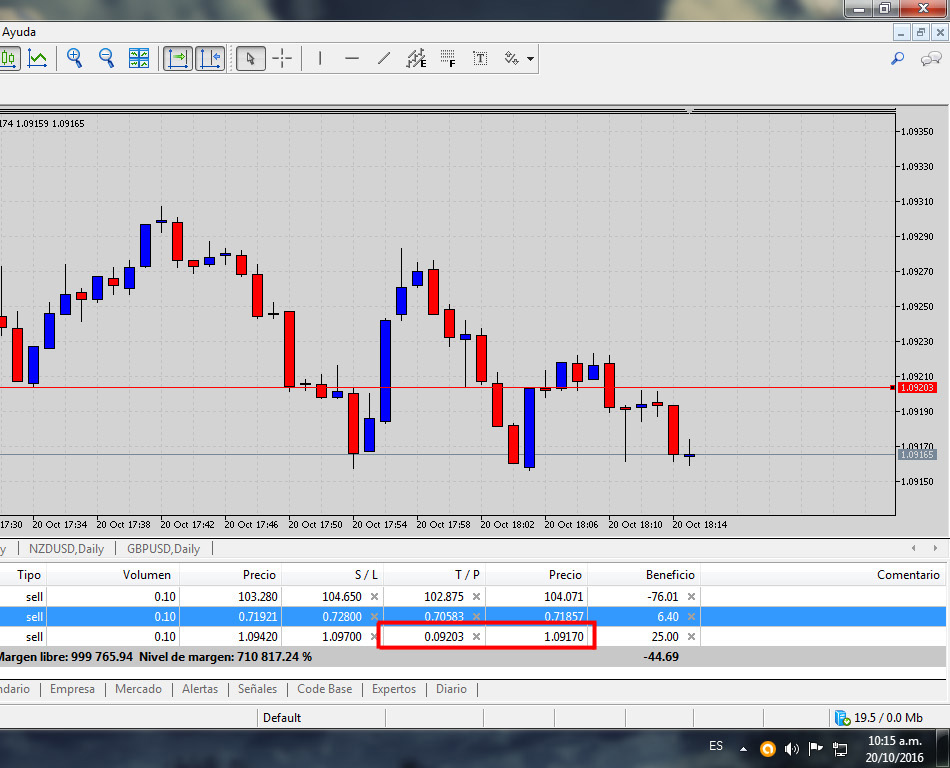Select the Crosshair tool

(282, 58)
